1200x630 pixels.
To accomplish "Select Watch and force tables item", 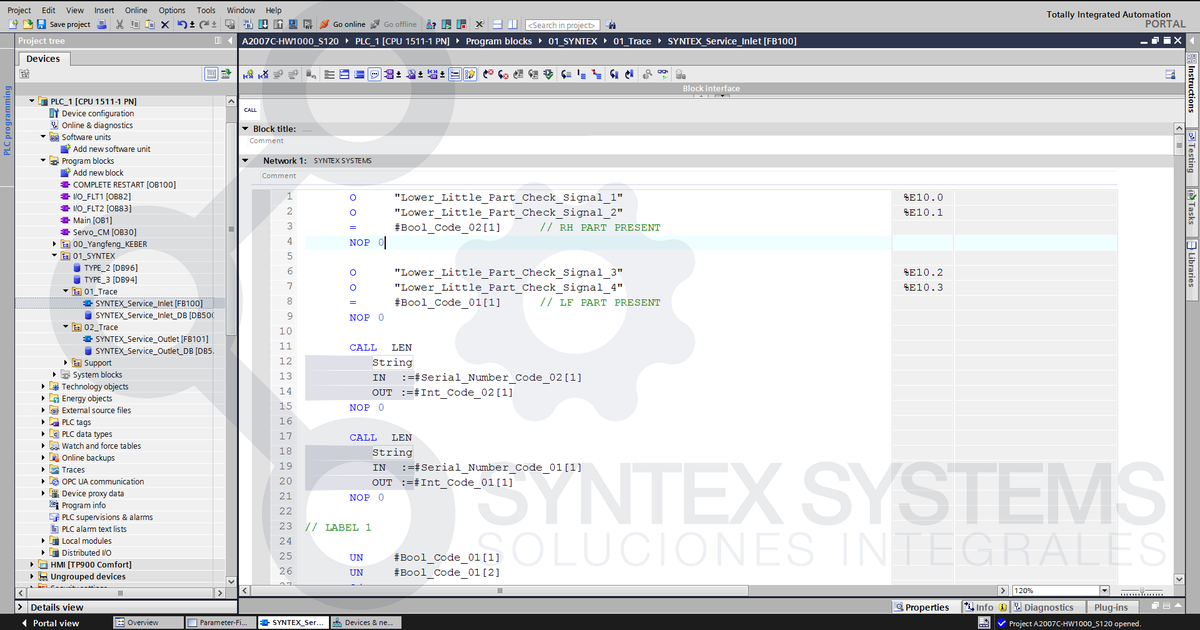I will [101, 446].
